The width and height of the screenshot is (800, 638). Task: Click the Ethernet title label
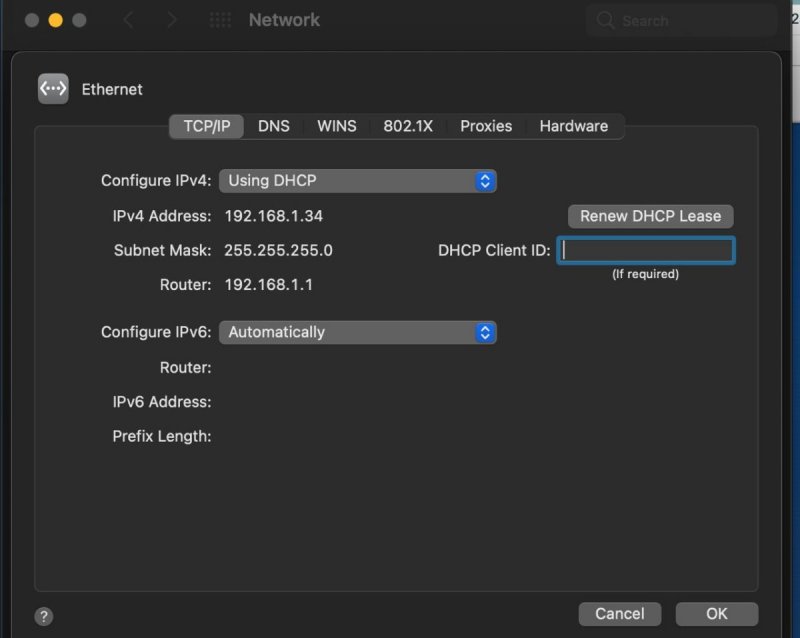click(x=112, y=89)
